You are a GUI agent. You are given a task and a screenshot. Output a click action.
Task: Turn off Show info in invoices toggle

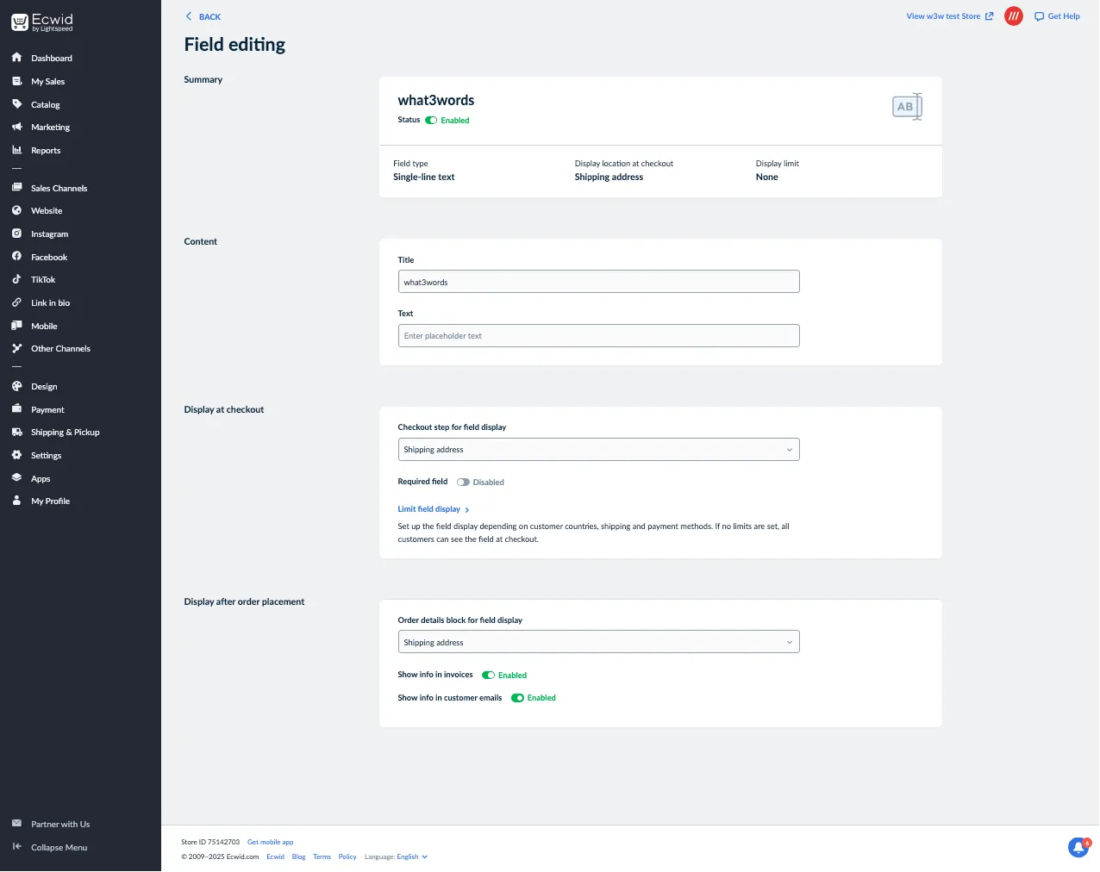pos(488,675)
